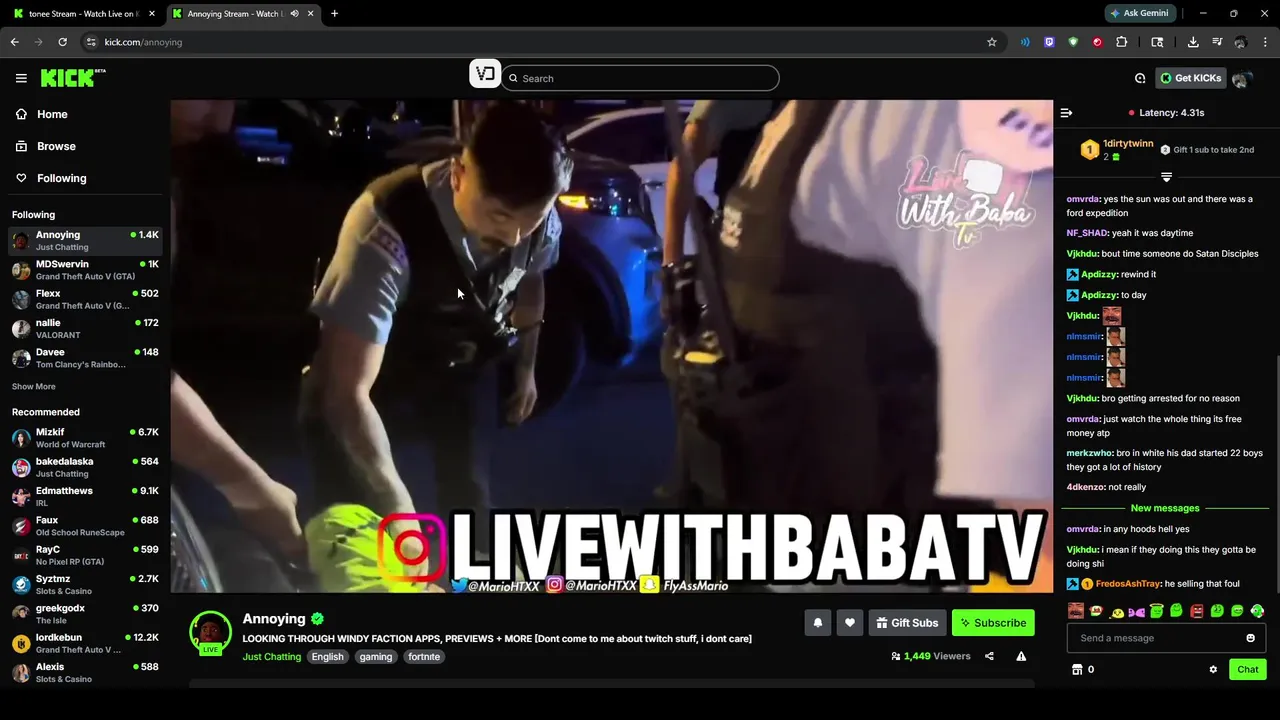This screenshot has width=1280, height=720.
Task: Reload the page
Action: click(62, 42)
